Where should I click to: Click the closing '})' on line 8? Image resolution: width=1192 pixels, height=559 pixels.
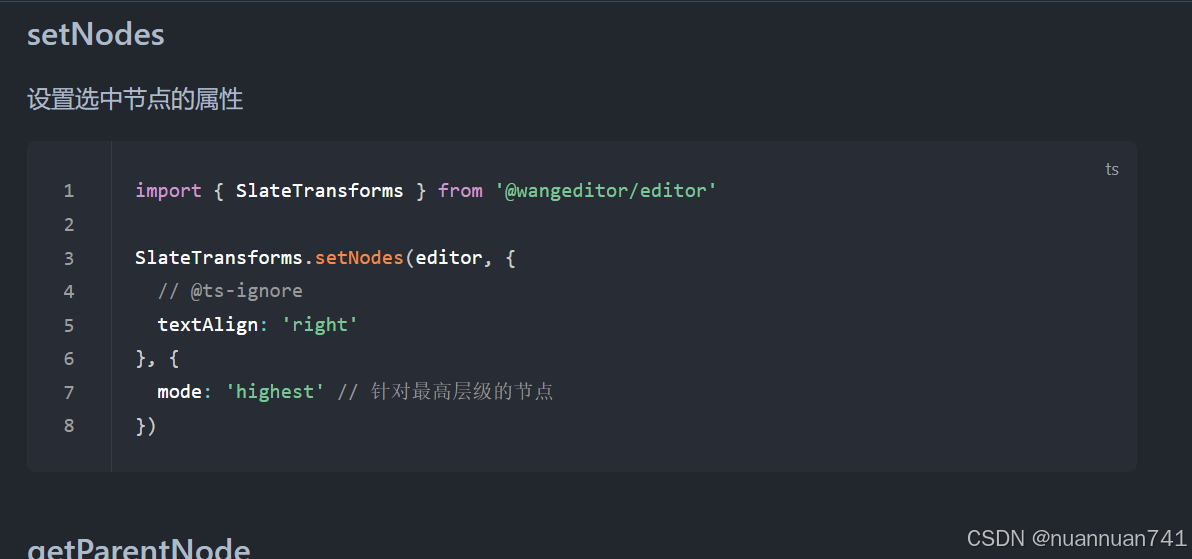point(146,425)
